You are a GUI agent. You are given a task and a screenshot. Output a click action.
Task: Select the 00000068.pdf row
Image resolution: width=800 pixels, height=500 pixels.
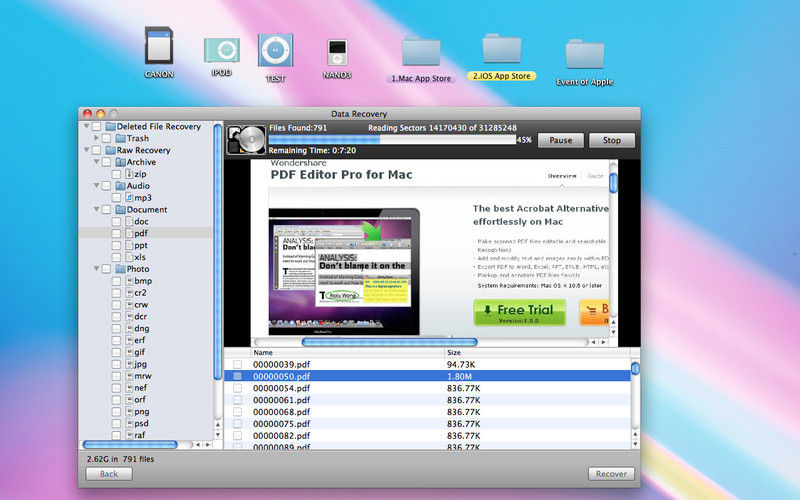[x=428, y=412]
